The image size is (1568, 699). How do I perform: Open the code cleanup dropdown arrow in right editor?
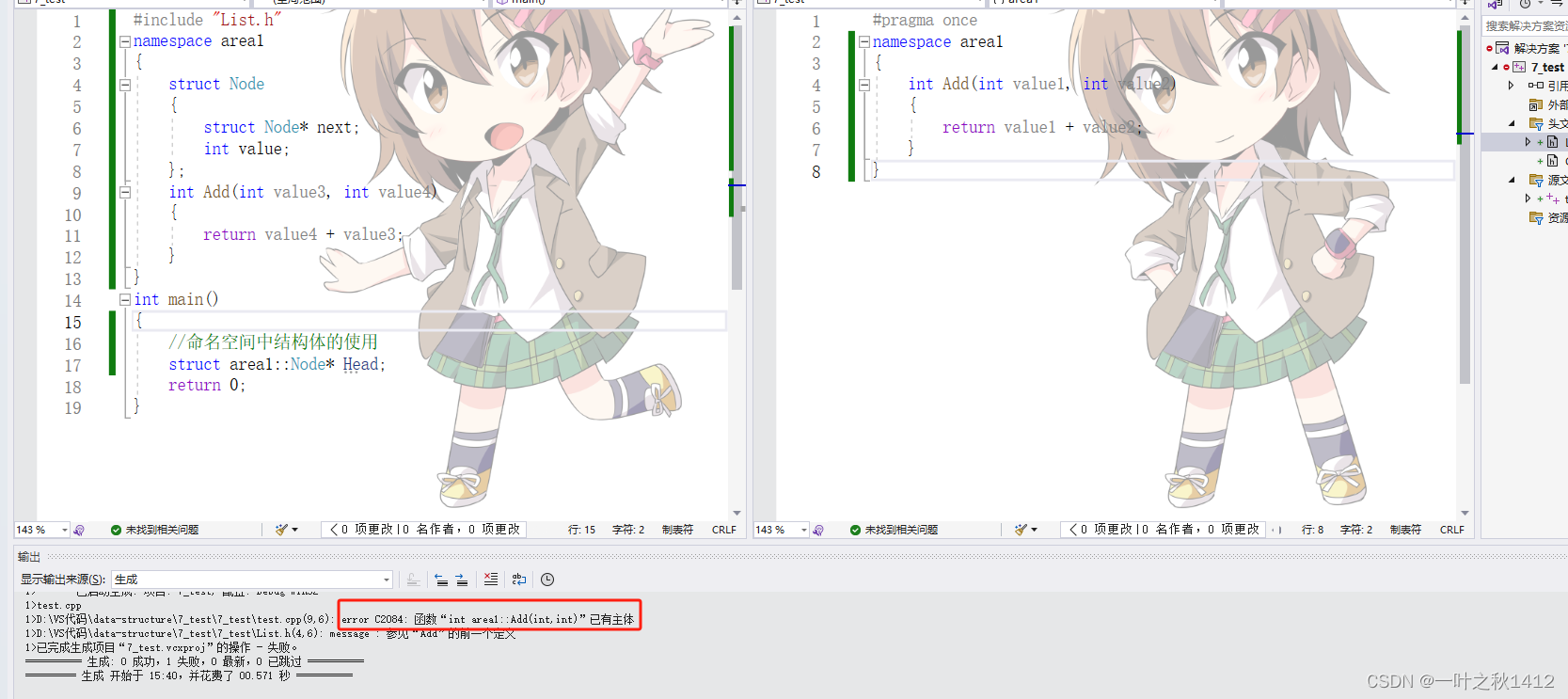pyautogui.click(x=1034, y=530)
